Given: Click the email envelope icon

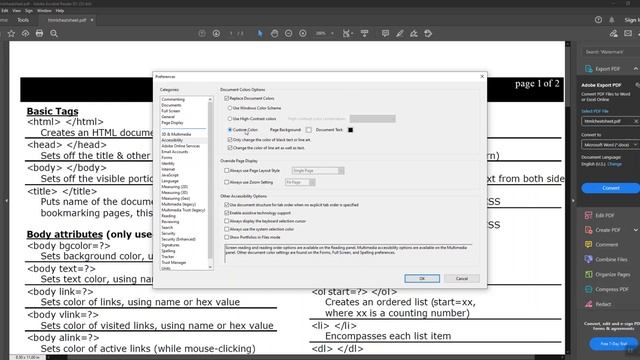Looking at the screenshot, I should (628, 33).
